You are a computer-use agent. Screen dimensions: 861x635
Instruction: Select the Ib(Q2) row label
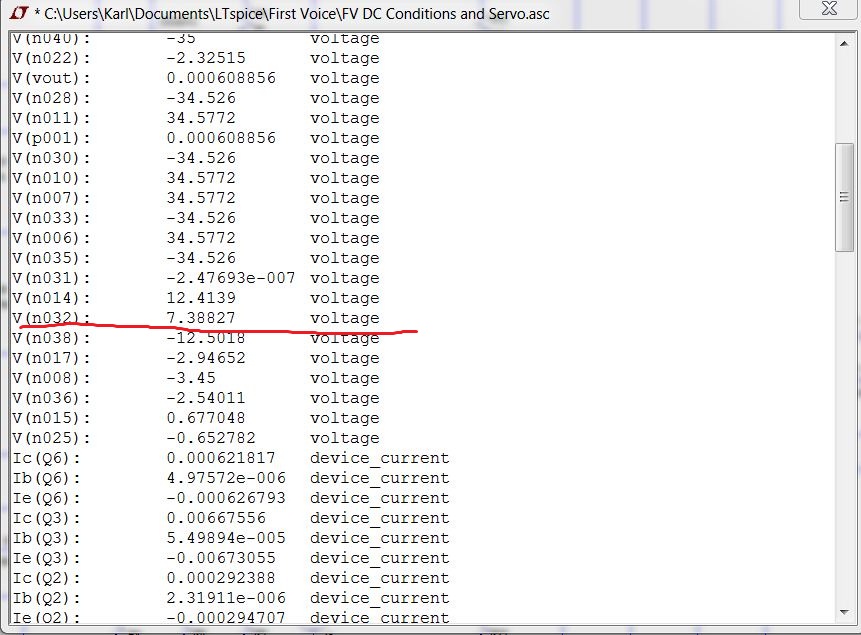46,598
